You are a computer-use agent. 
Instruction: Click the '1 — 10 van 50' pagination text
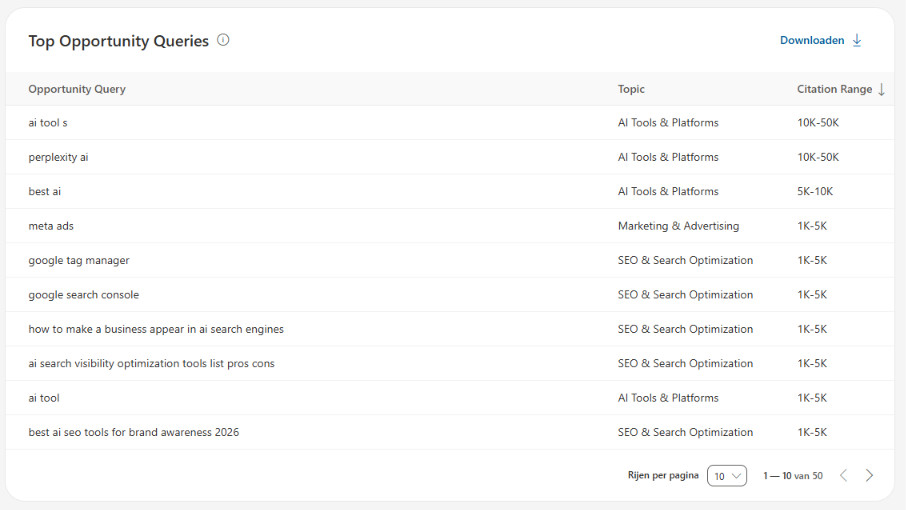[x=793, y=476]
